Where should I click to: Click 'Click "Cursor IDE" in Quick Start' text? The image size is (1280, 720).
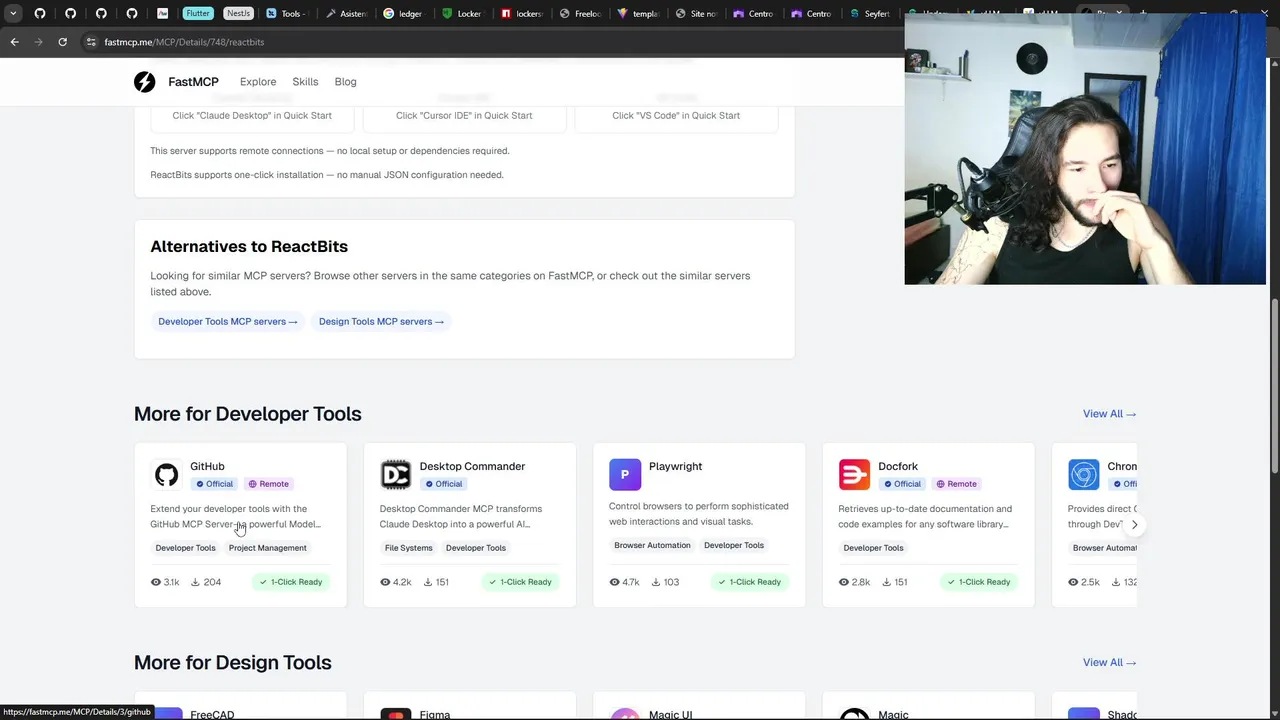pyautogui.click(x=464, y=115)
